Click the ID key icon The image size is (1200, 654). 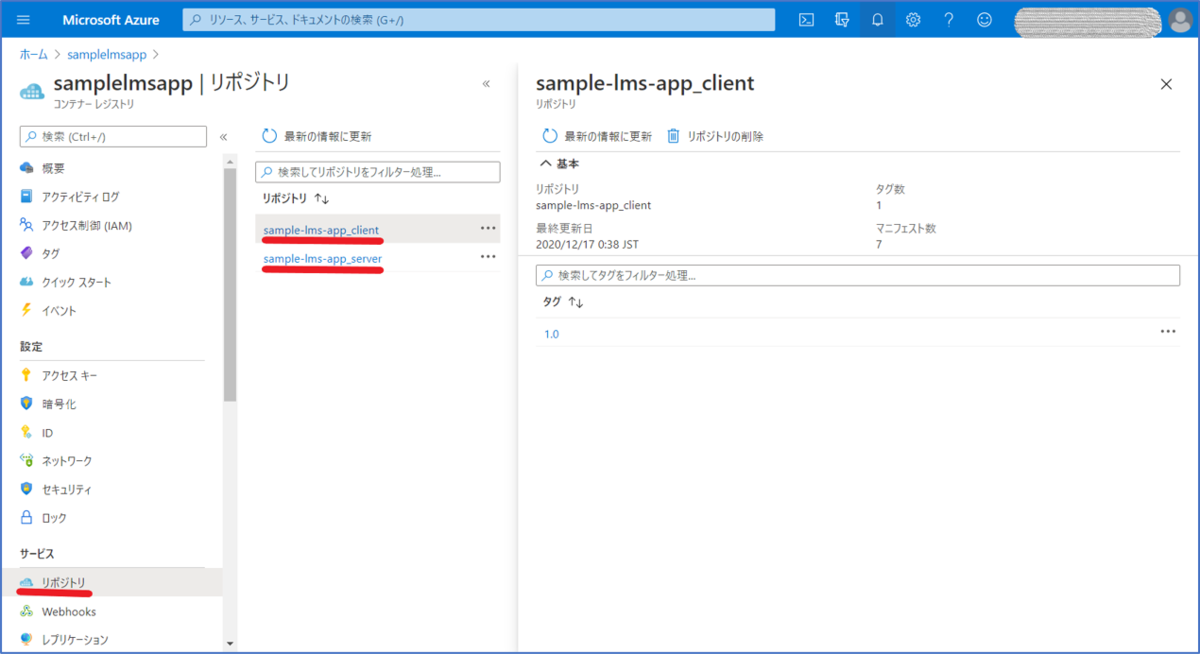coord(27,433)
